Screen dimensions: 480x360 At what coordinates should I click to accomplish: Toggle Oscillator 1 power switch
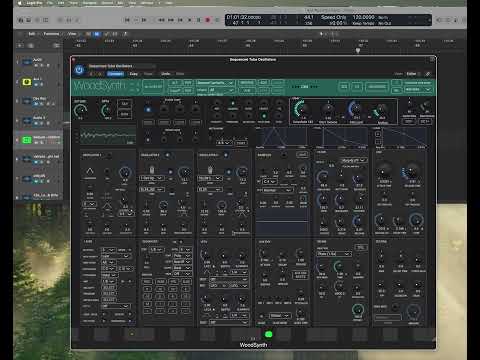click(x=108, y=155)
